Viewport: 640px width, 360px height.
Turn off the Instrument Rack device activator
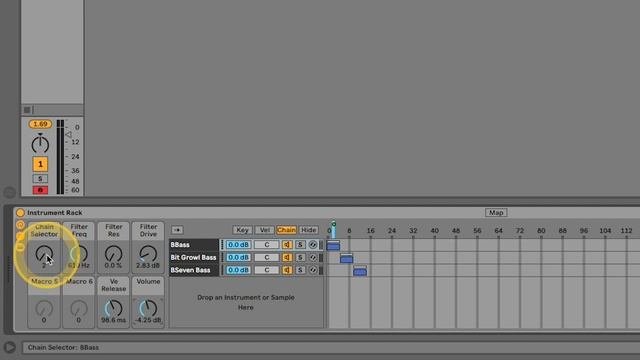(20, 213)
